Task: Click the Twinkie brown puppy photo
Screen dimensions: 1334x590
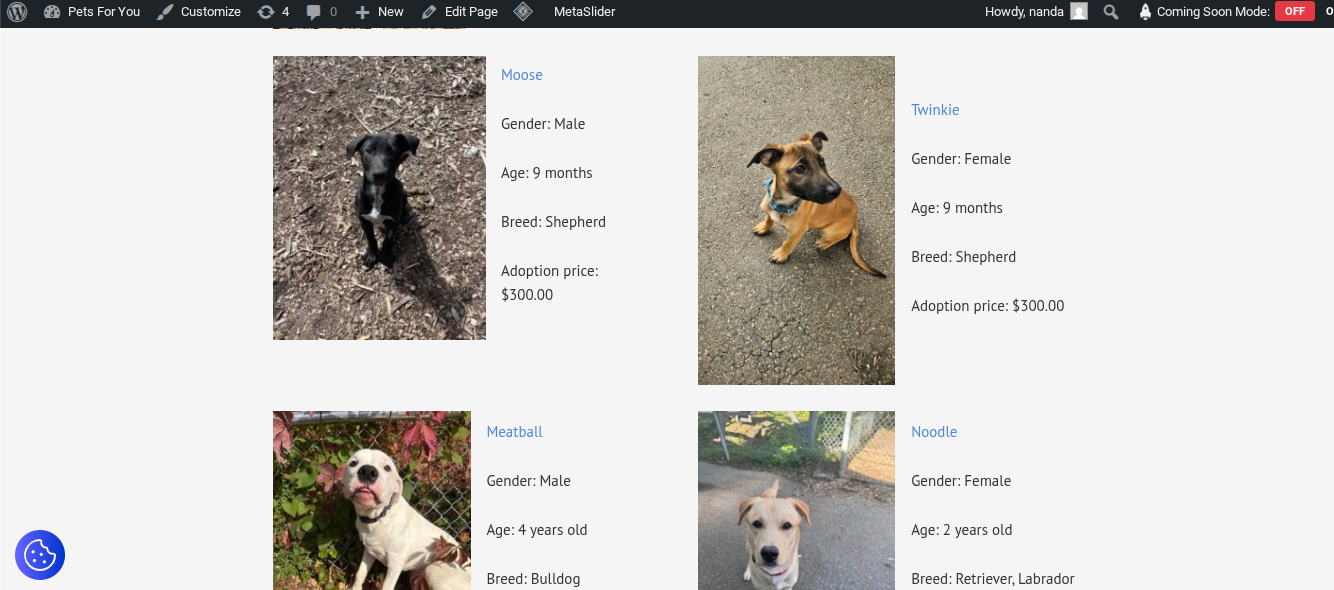Action: coord(796,220)
